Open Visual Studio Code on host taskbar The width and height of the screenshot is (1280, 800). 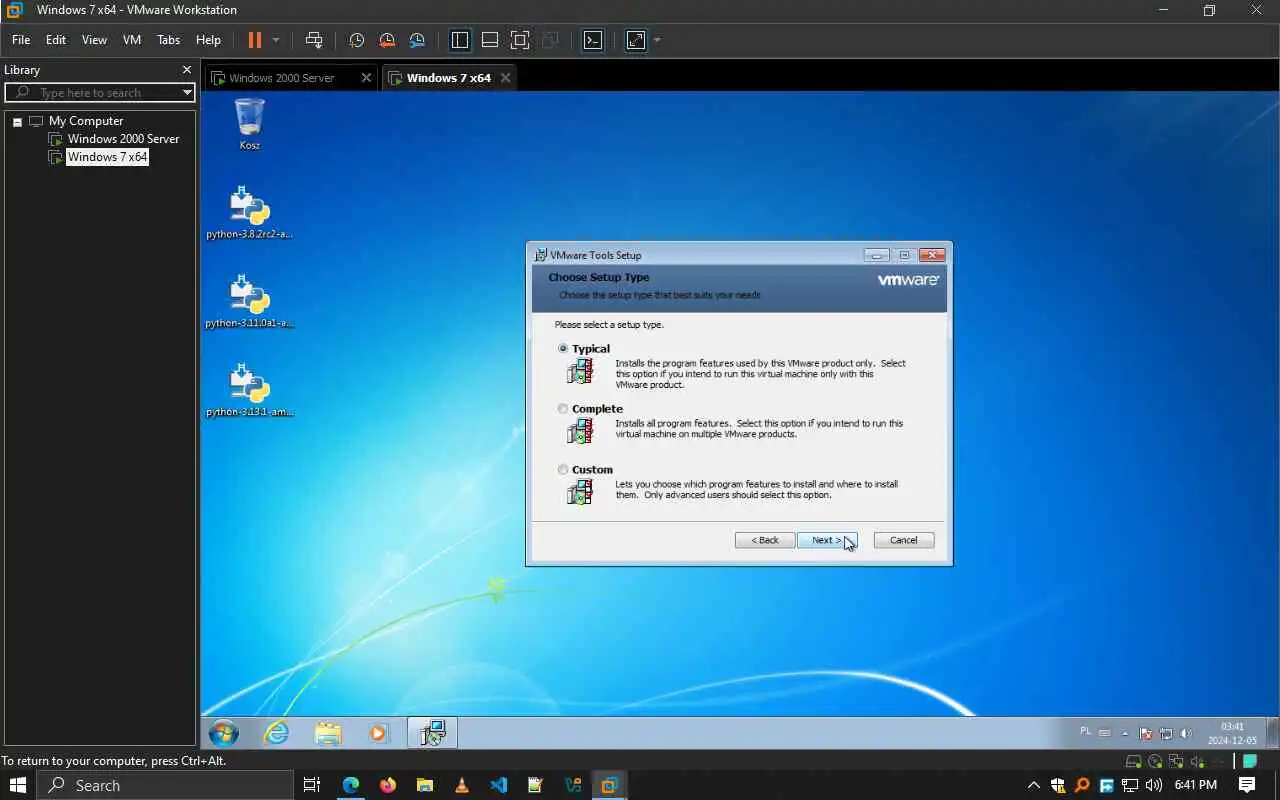[499, 785]
